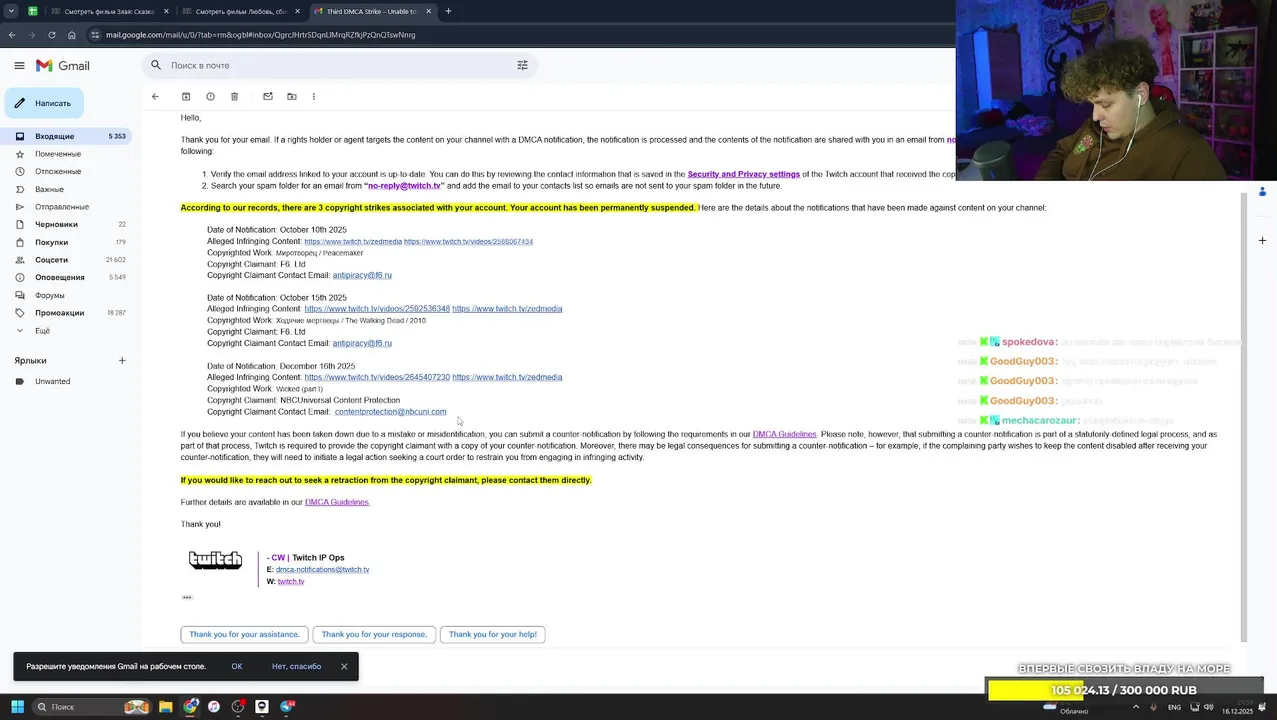
Task: Click the browser address bar URL
Action: tap(260, 34)
